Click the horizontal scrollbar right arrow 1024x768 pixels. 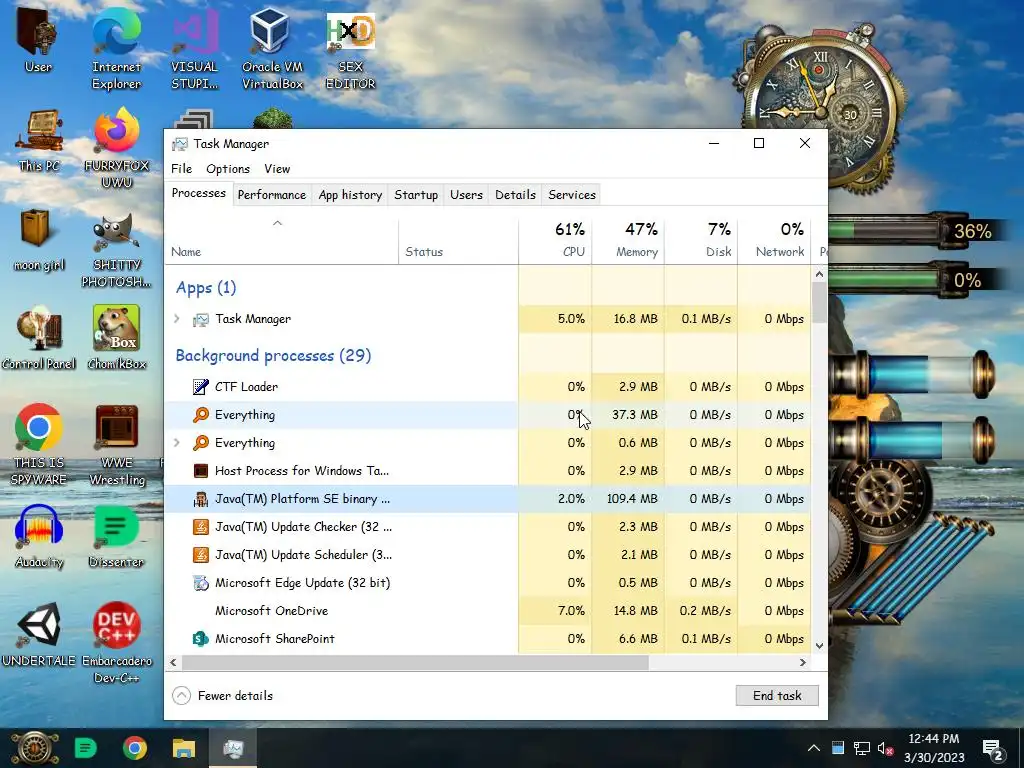pos(803,662)
